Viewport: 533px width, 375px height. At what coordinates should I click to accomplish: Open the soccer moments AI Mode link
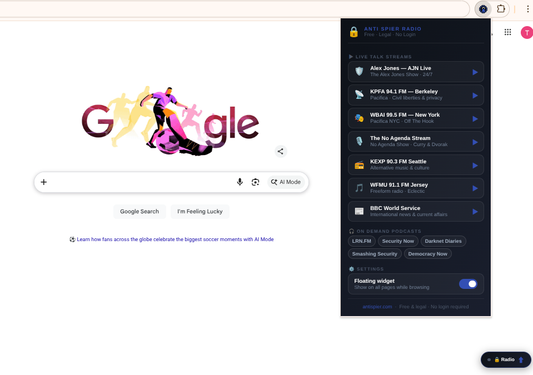point(175,239)
